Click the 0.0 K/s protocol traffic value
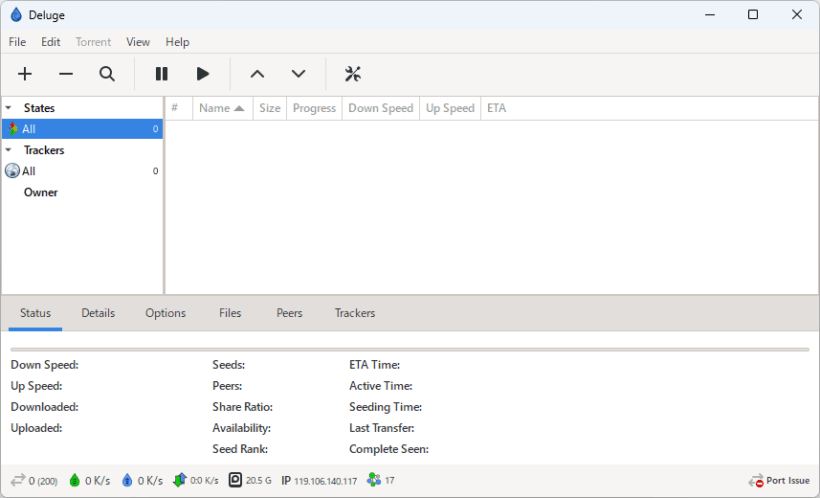The image size is (820, 498). tap(204, 480)
